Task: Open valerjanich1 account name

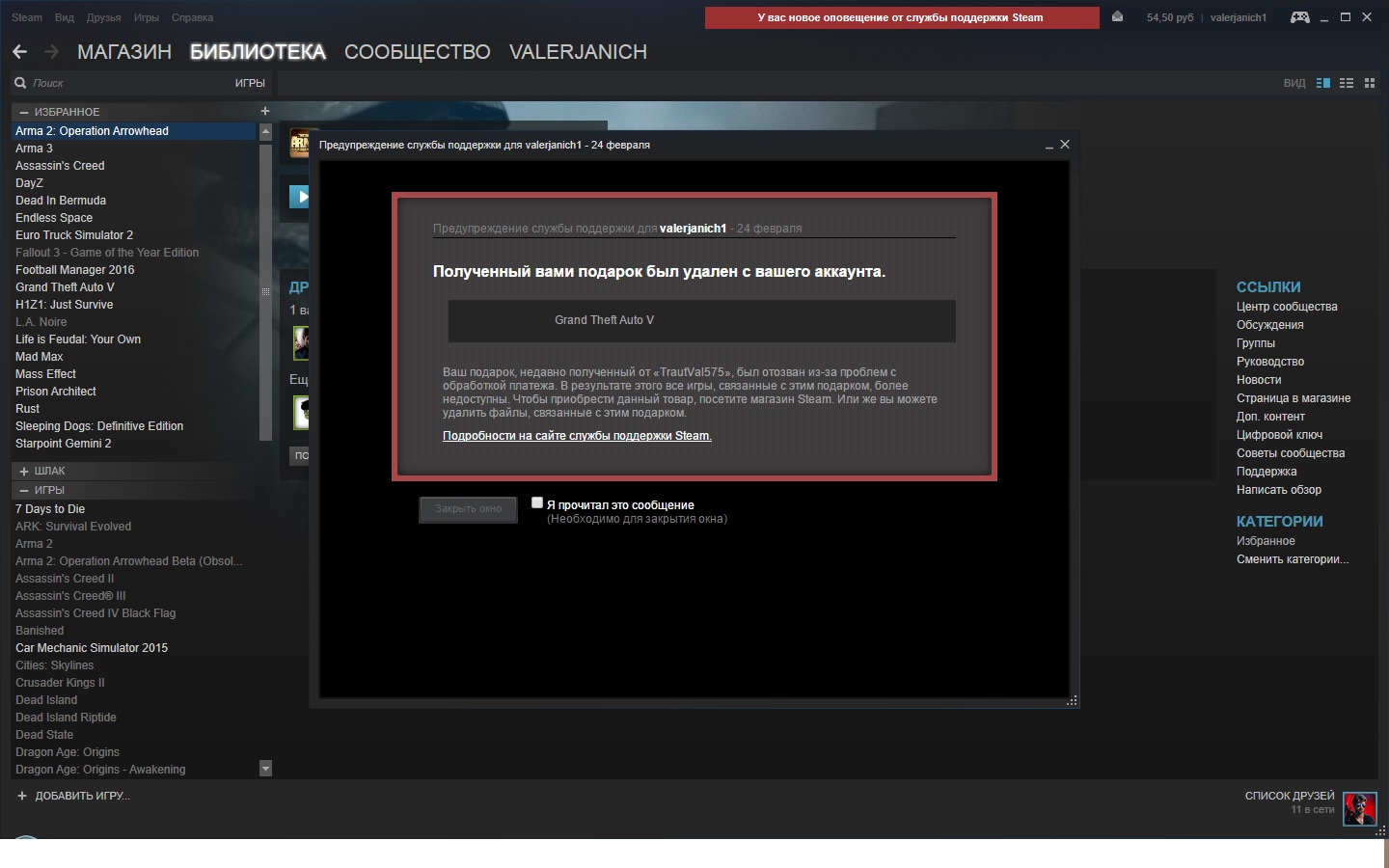Action: (x=1239, y=17)
